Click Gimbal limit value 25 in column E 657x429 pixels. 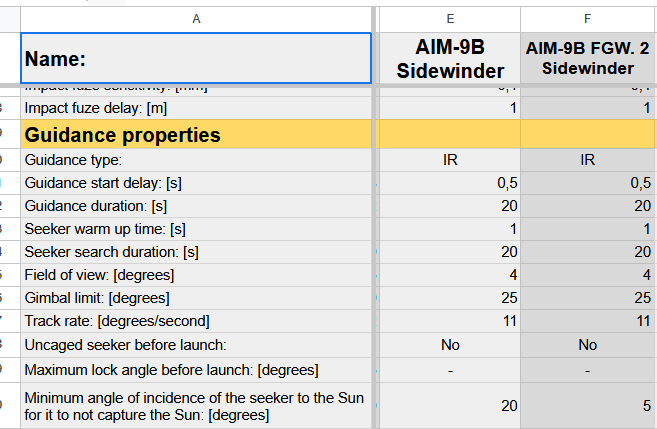[450, 298]
